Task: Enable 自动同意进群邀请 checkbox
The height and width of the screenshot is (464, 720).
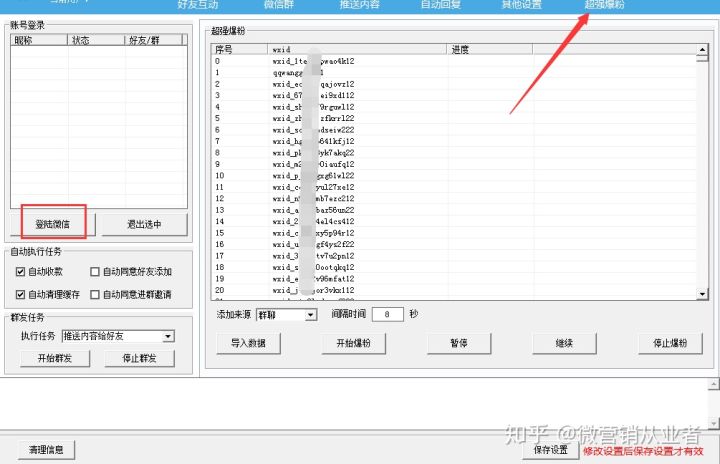Action: pyautogui.click(x=95, y=294)
